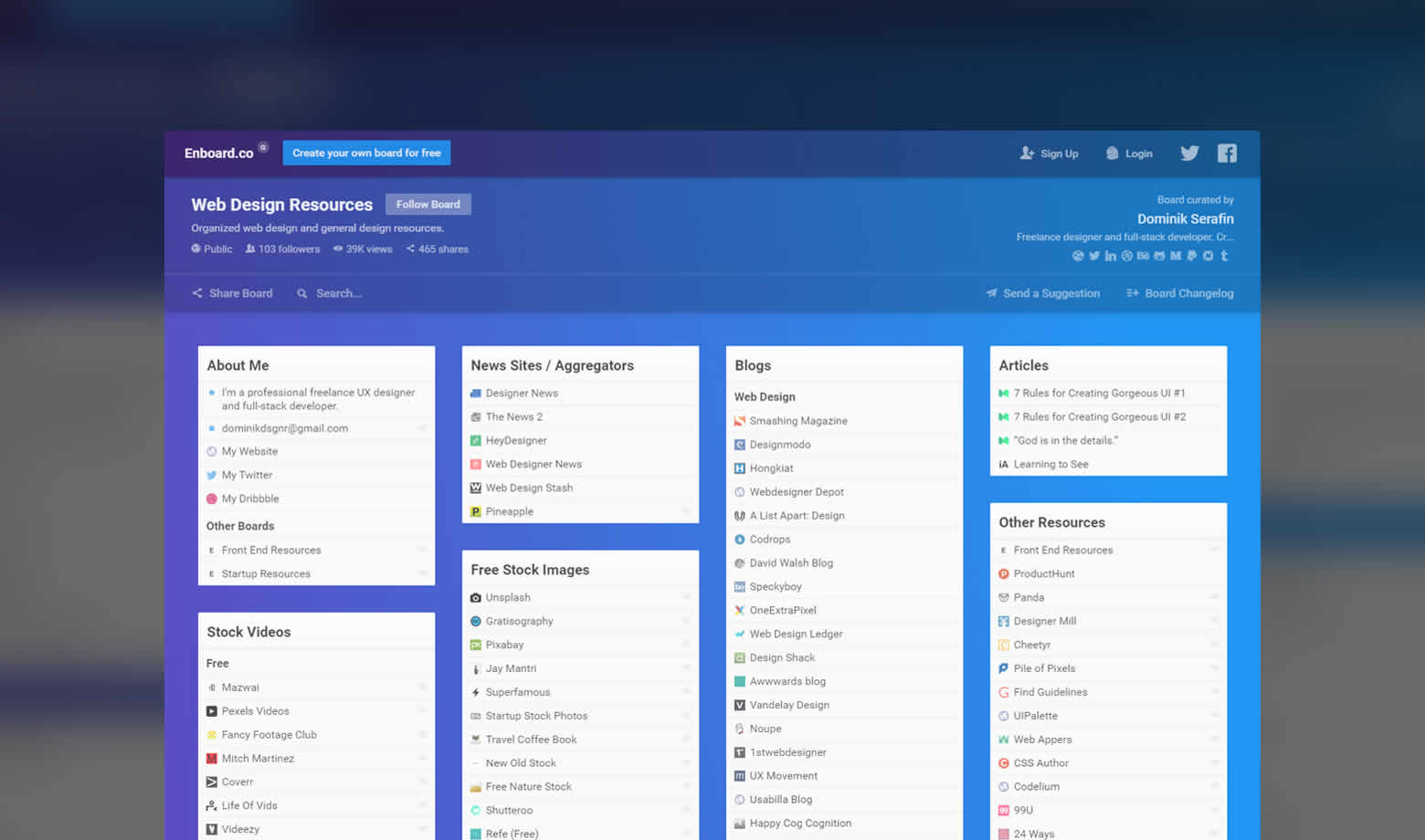
Task: Open the Learning to See article
Action: (1050, 465)
